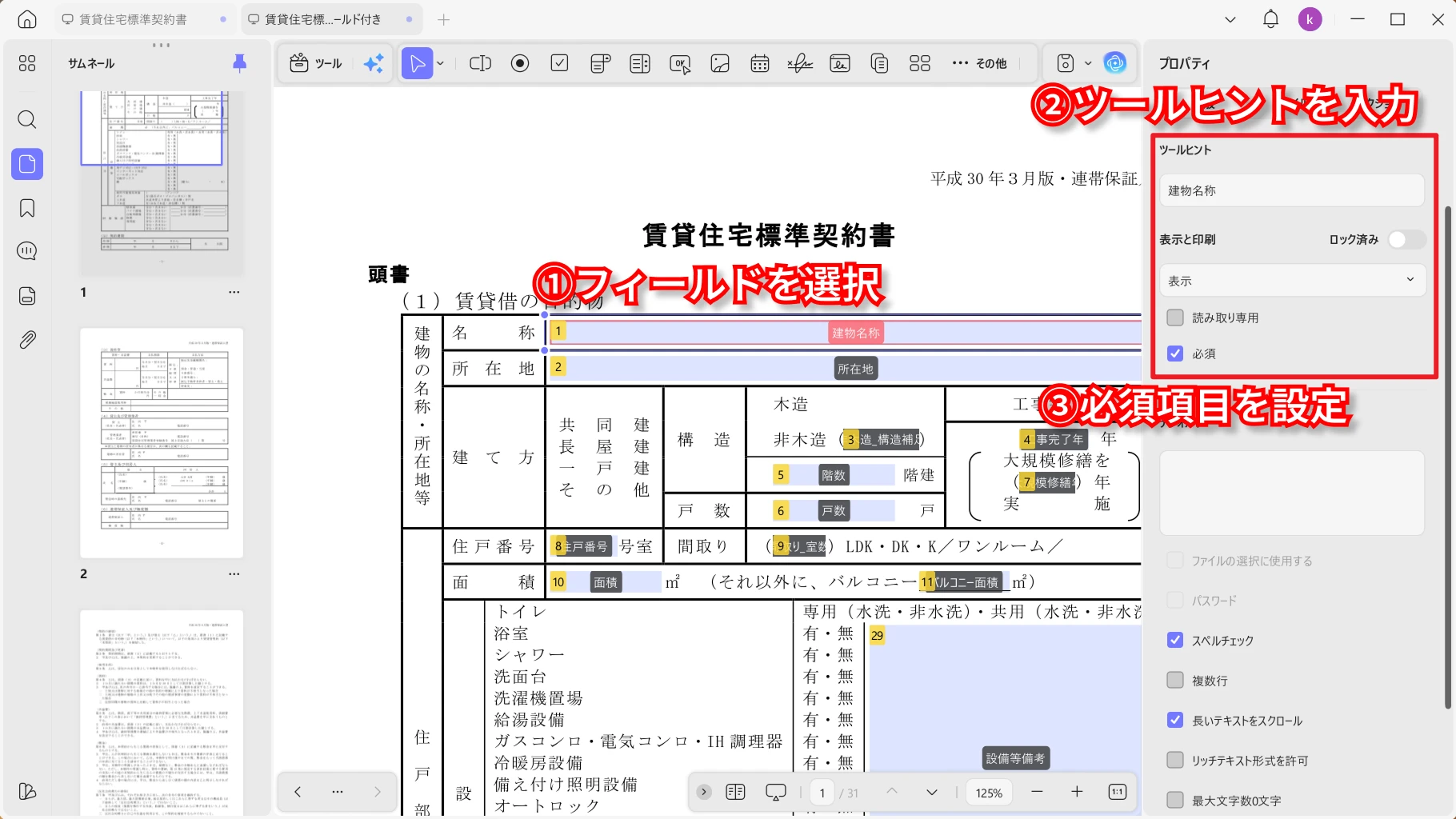Add an image field
This screenshot has width=1456, height=819.
click(x=720, y=63)
